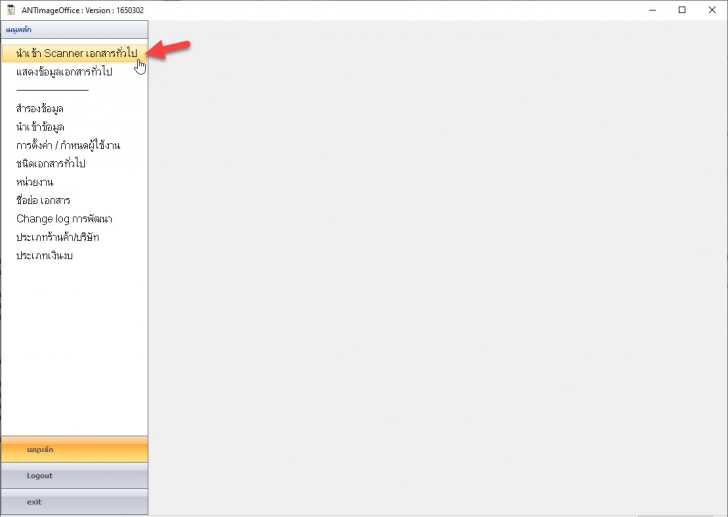The height and width of the screenshot is (517, 728).
Task: Select สำรองข้อมูล from the main menu
Action: [40, 109]
